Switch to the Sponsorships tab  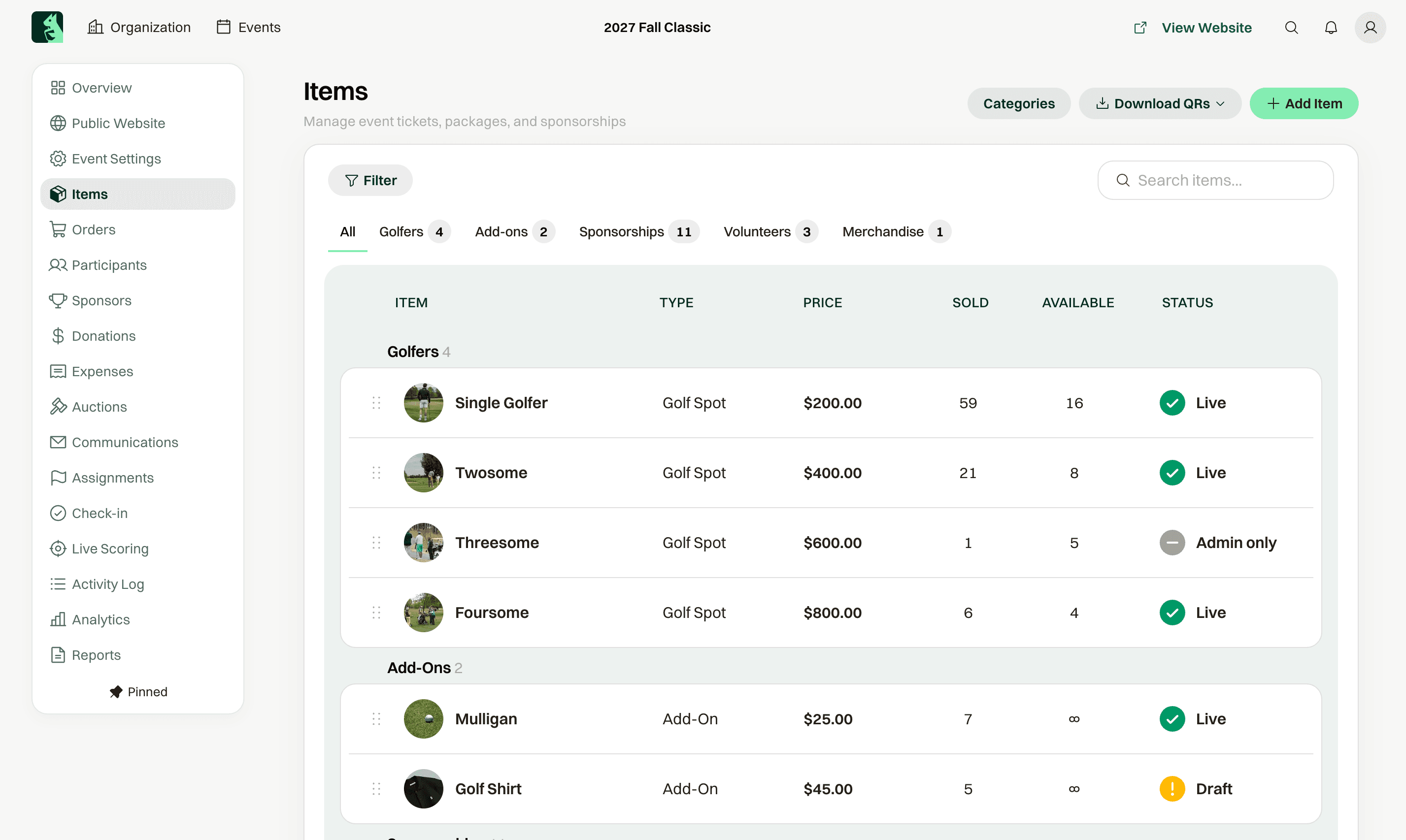pyautogui.click(x=639, y=231)
